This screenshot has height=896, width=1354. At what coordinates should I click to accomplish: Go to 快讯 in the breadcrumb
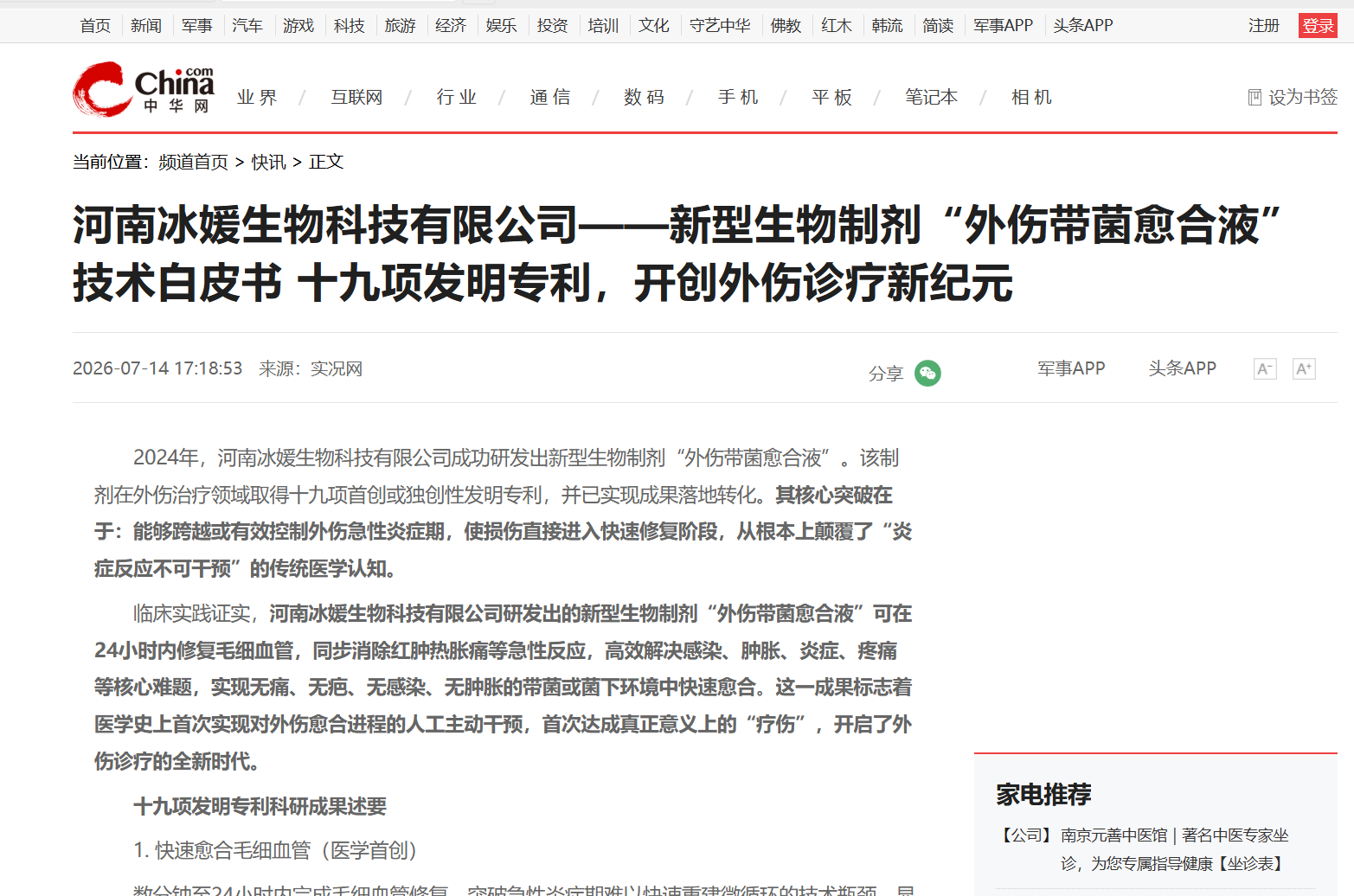coord(269,163)
